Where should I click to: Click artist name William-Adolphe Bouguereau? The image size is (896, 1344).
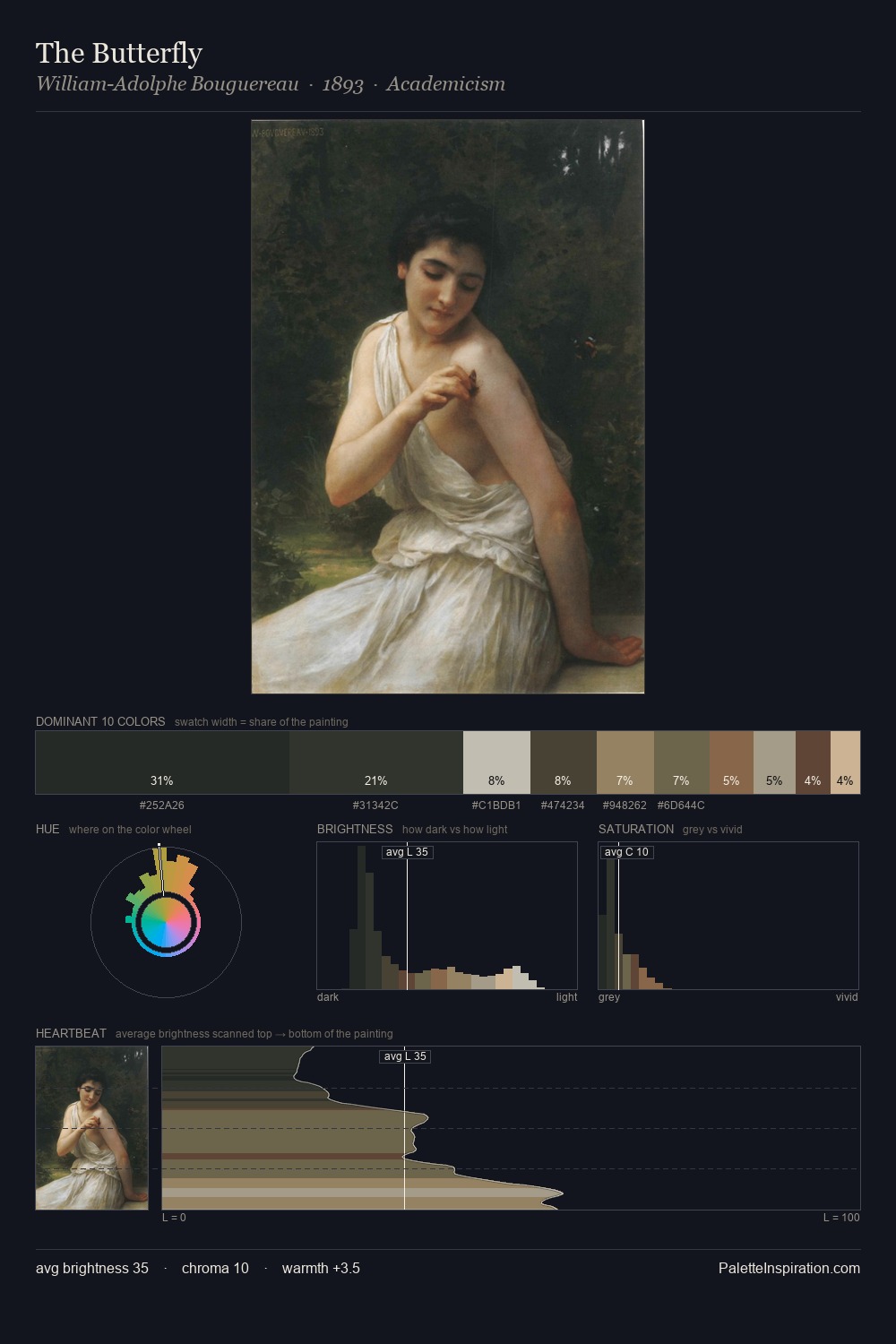pos(168,84)
